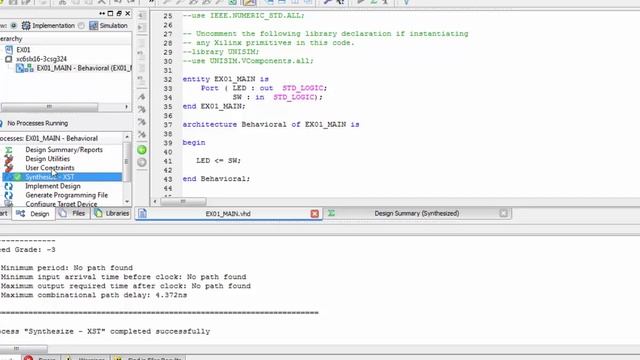The height and width of the screenshot is (360, 640).
Task: Click line number 41 in editor gutter
Action: point(168,161)
